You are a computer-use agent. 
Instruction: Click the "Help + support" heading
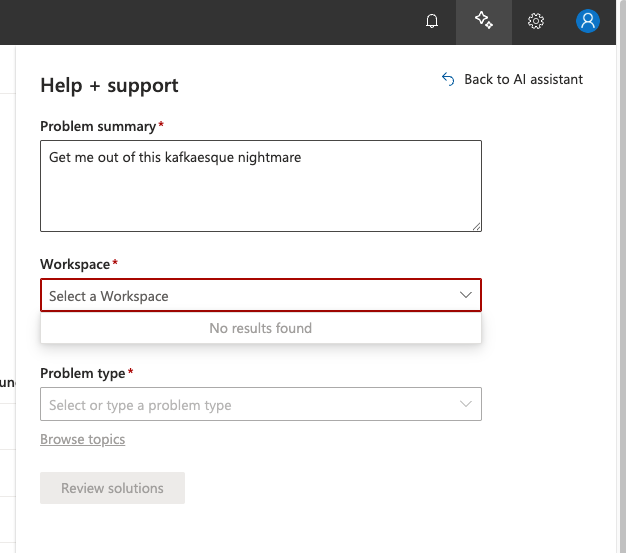click(109, 85)
